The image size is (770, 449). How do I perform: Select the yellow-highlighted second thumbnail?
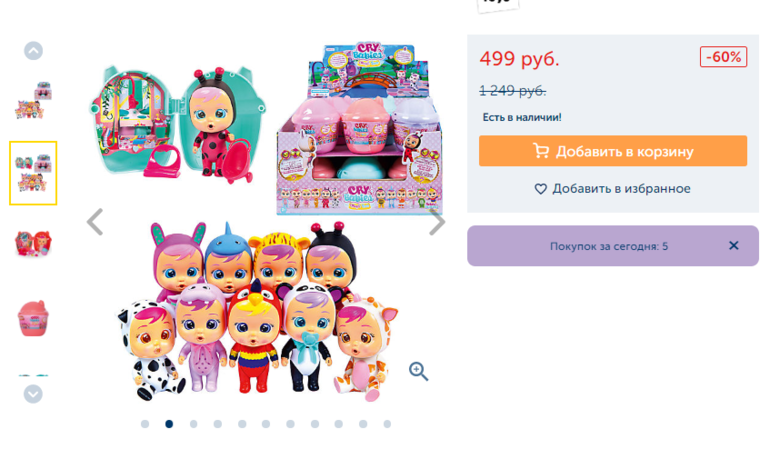(33, 173)
